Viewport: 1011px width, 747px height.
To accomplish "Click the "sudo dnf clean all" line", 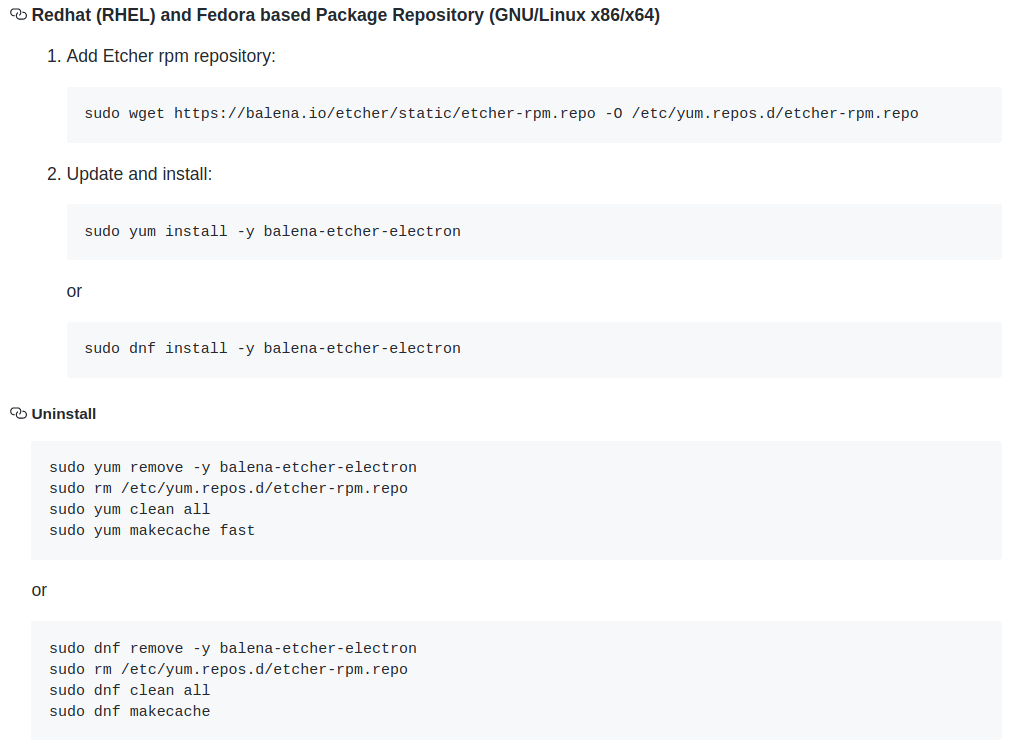I will (x=130, y=691).
